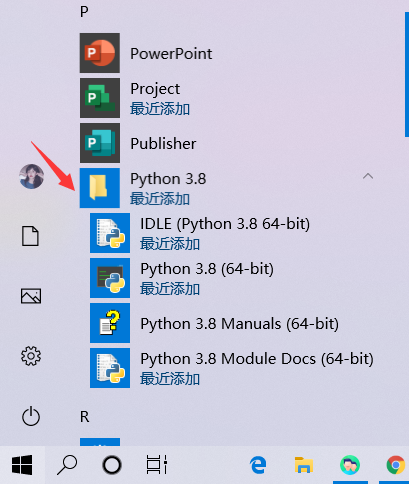The image size is (409, 484).
Task: Open Pictures from Start sidebar
Action: (x=31, y=296)
